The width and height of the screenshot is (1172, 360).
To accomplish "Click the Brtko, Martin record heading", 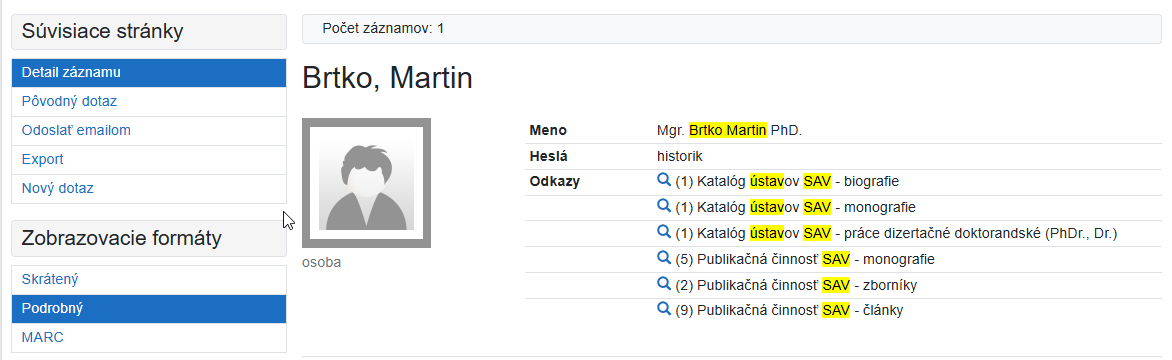I will click(387, 78).
